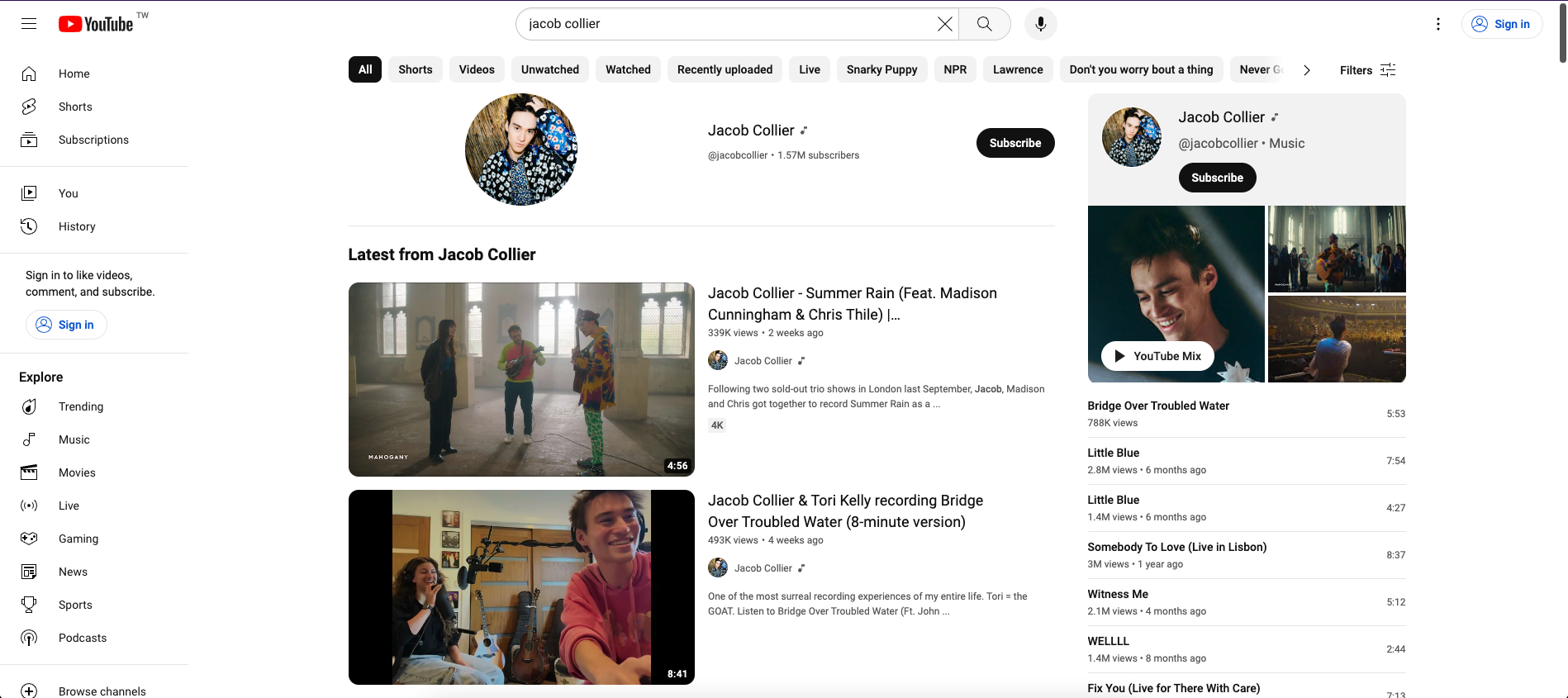
Task: Play Fix You (Live for There With Care)
Action: click(1246, 689)
